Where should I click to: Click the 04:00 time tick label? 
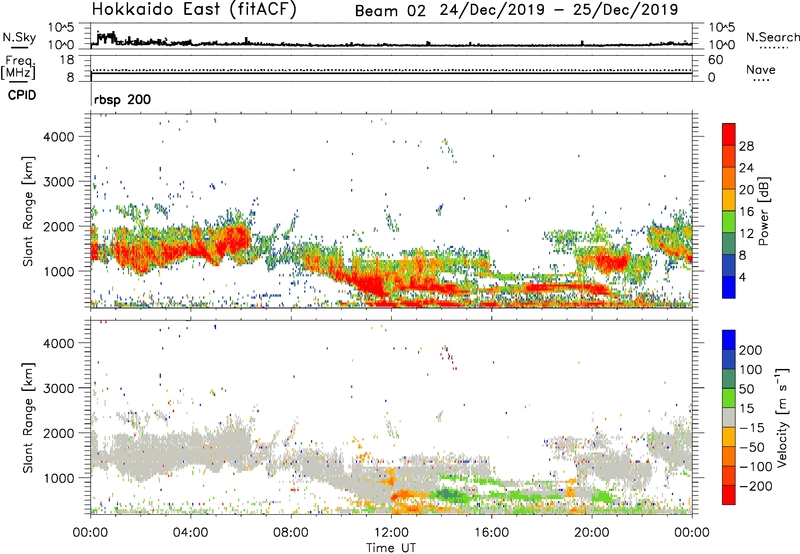190,533
